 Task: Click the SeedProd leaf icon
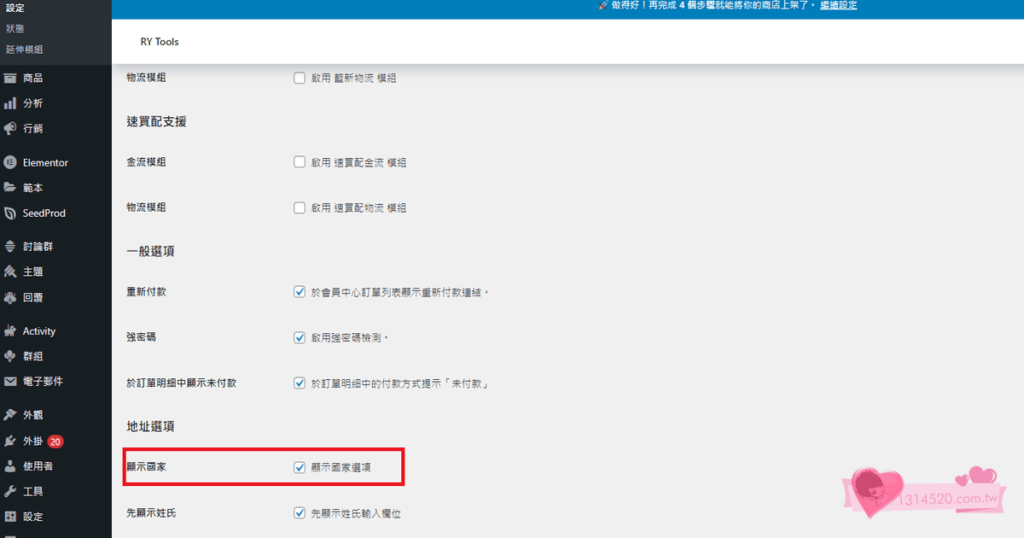(10, 213)
